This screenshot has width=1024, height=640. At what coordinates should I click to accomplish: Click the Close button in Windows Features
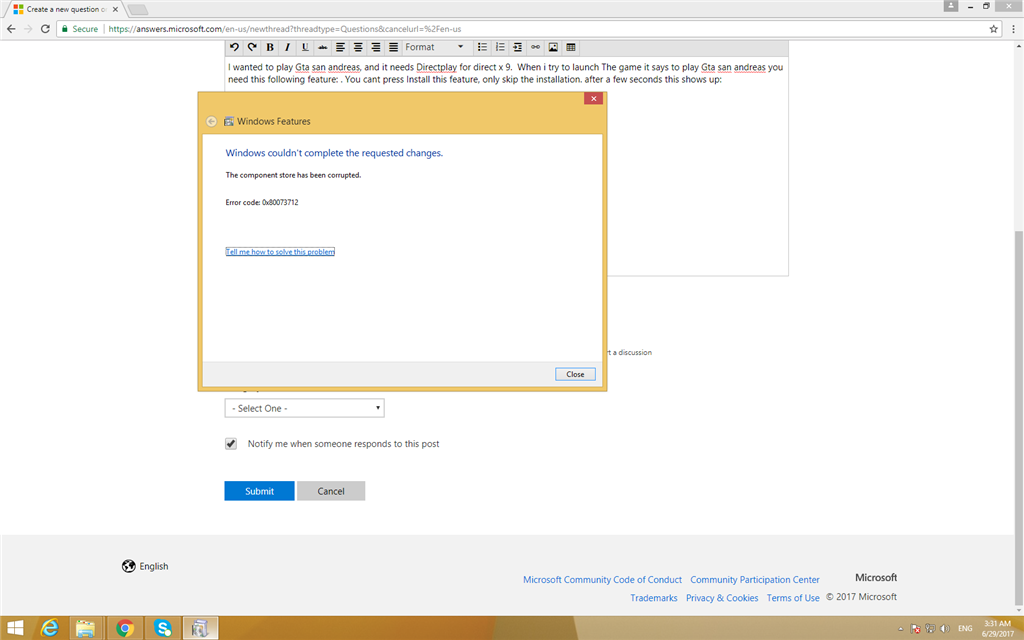tap(575, 374)
